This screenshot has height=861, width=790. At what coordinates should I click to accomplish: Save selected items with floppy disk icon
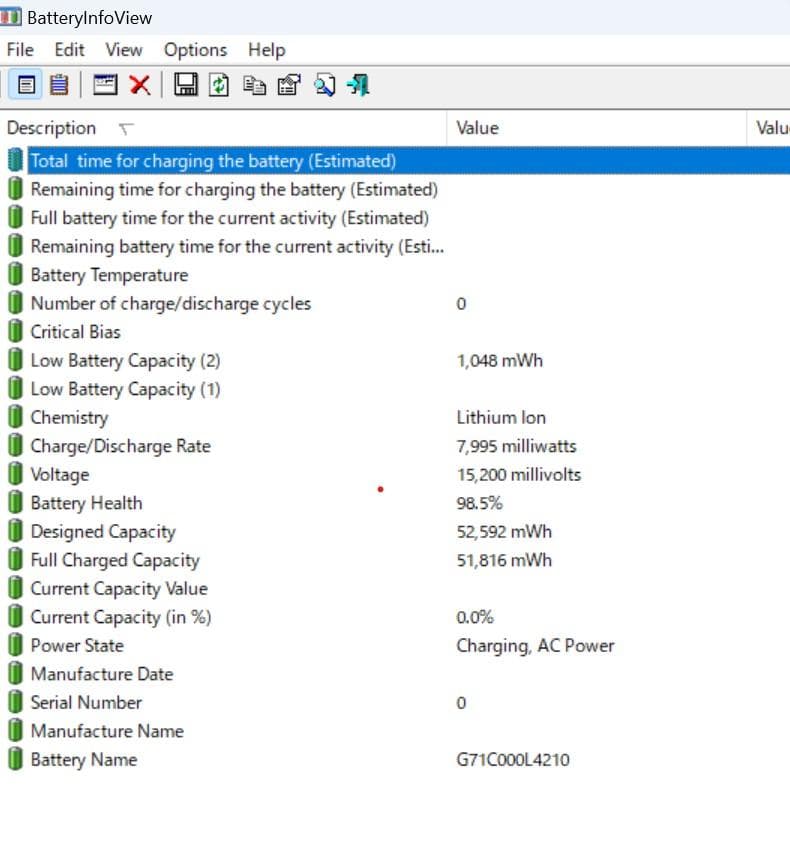point(185,85)
